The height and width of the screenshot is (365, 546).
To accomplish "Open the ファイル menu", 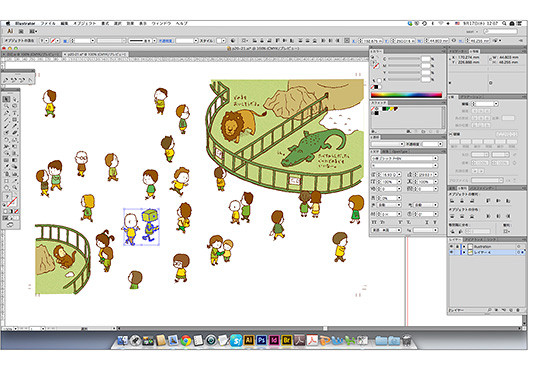I will coord(48,23).
